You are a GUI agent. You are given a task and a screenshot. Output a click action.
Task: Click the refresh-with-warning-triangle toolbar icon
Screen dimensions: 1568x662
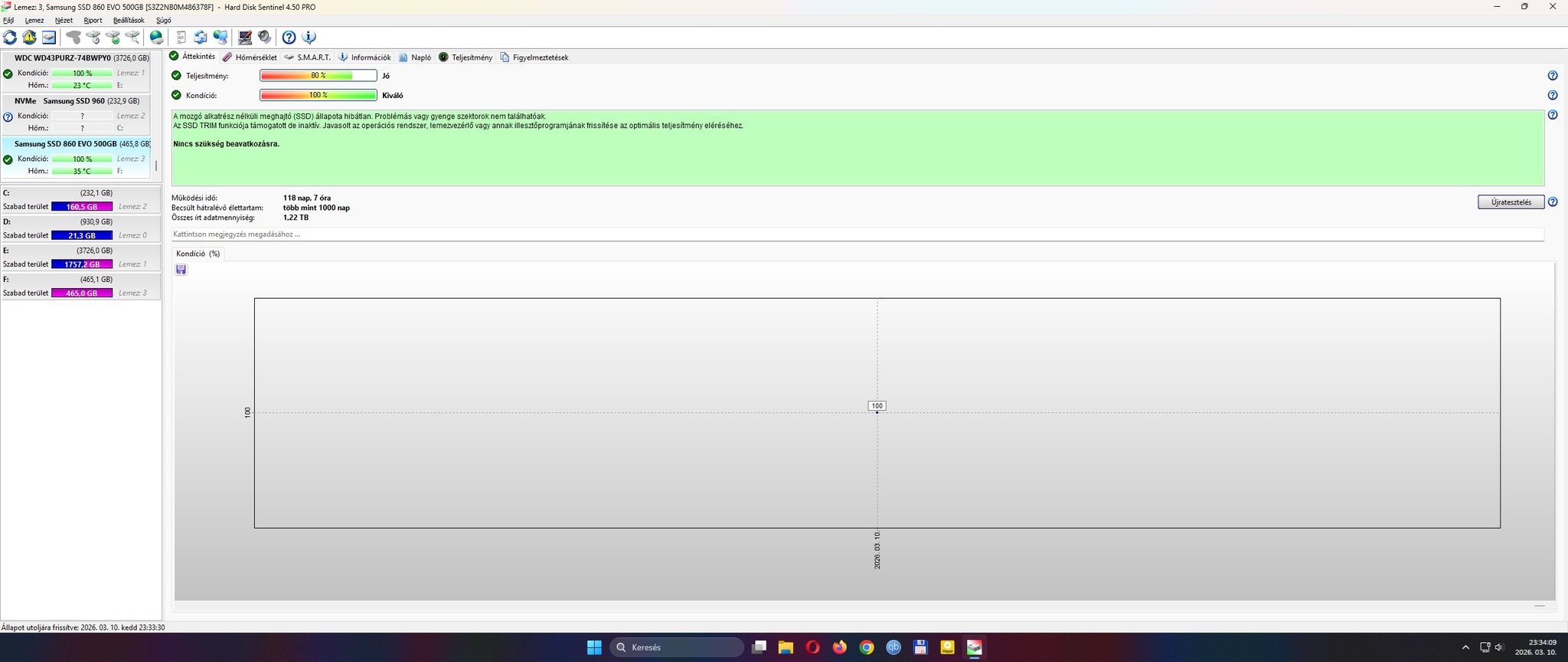(x=29, y=37)
